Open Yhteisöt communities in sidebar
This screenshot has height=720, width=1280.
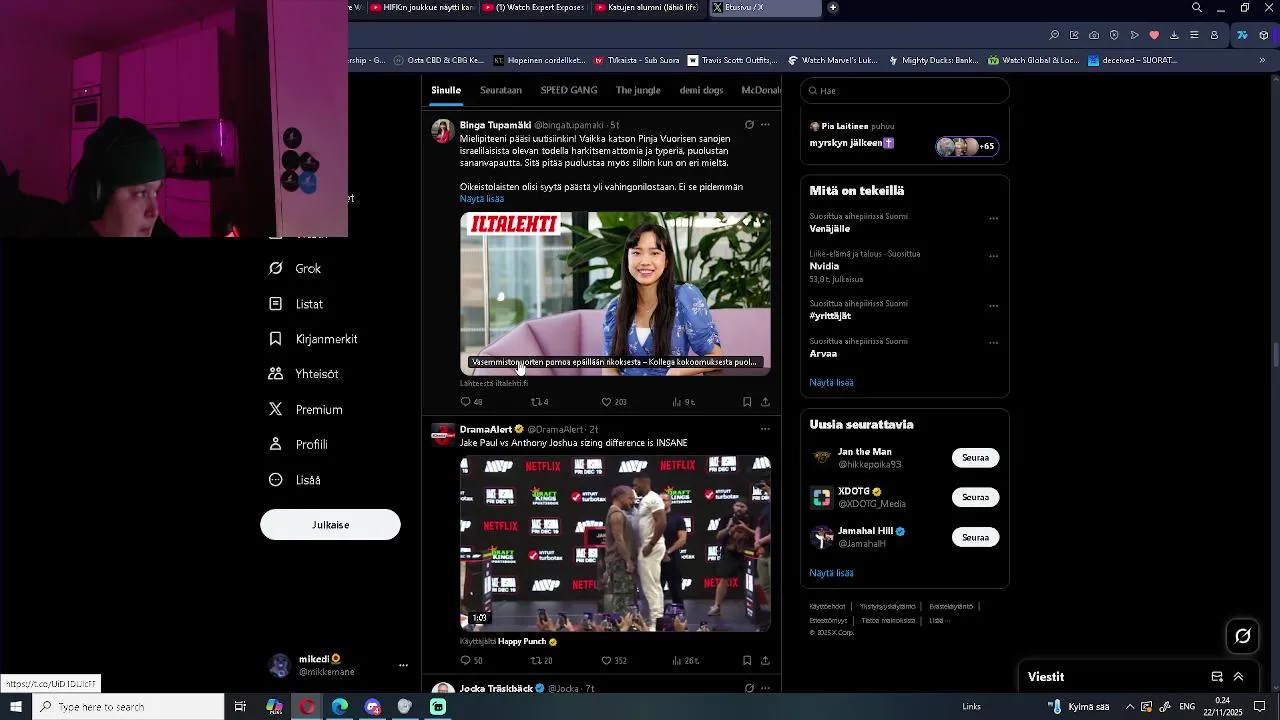click(x=303, y=374)
